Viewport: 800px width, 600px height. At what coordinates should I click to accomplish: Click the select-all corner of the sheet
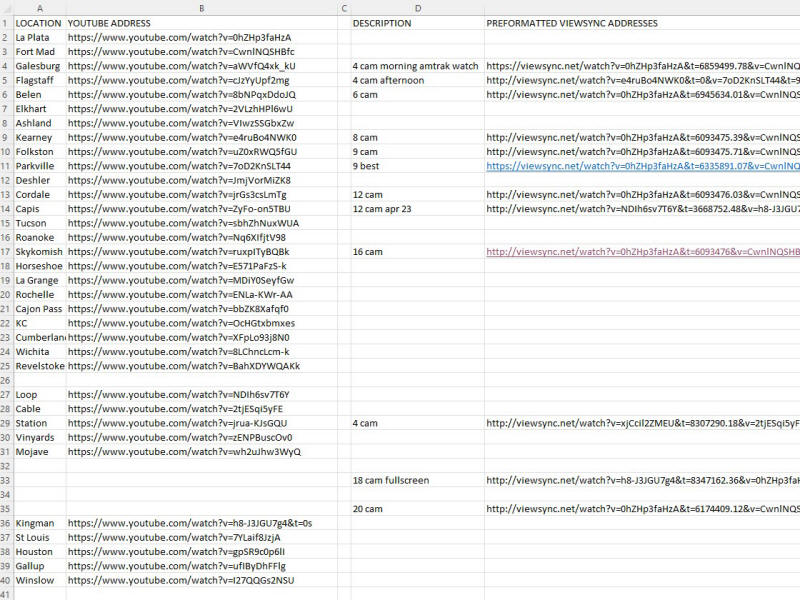click(x=6, y=8)
